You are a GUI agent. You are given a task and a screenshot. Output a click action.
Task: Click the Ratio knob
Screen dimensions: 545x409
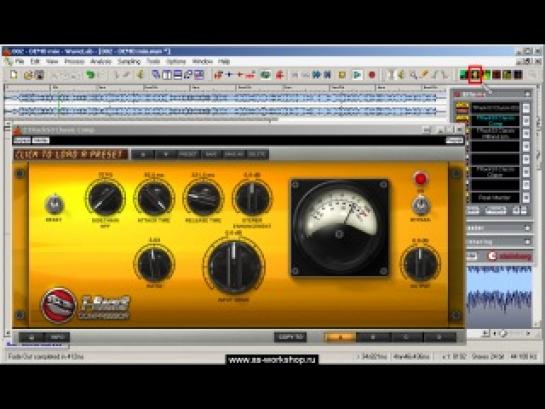154,265
